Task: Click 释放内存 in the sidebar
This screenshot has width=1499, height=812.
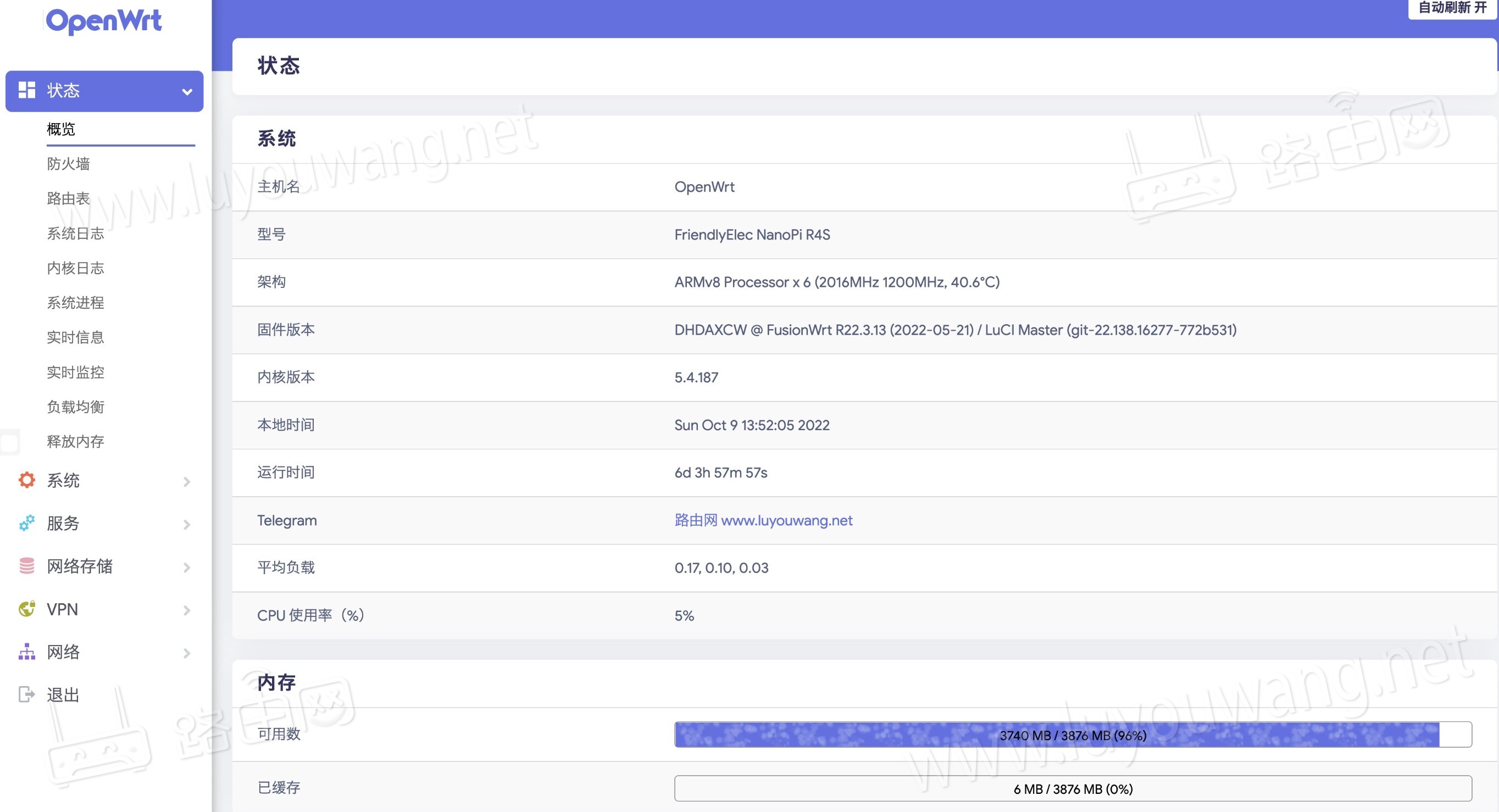Action: pyautogui.click(x=75, y=442)
